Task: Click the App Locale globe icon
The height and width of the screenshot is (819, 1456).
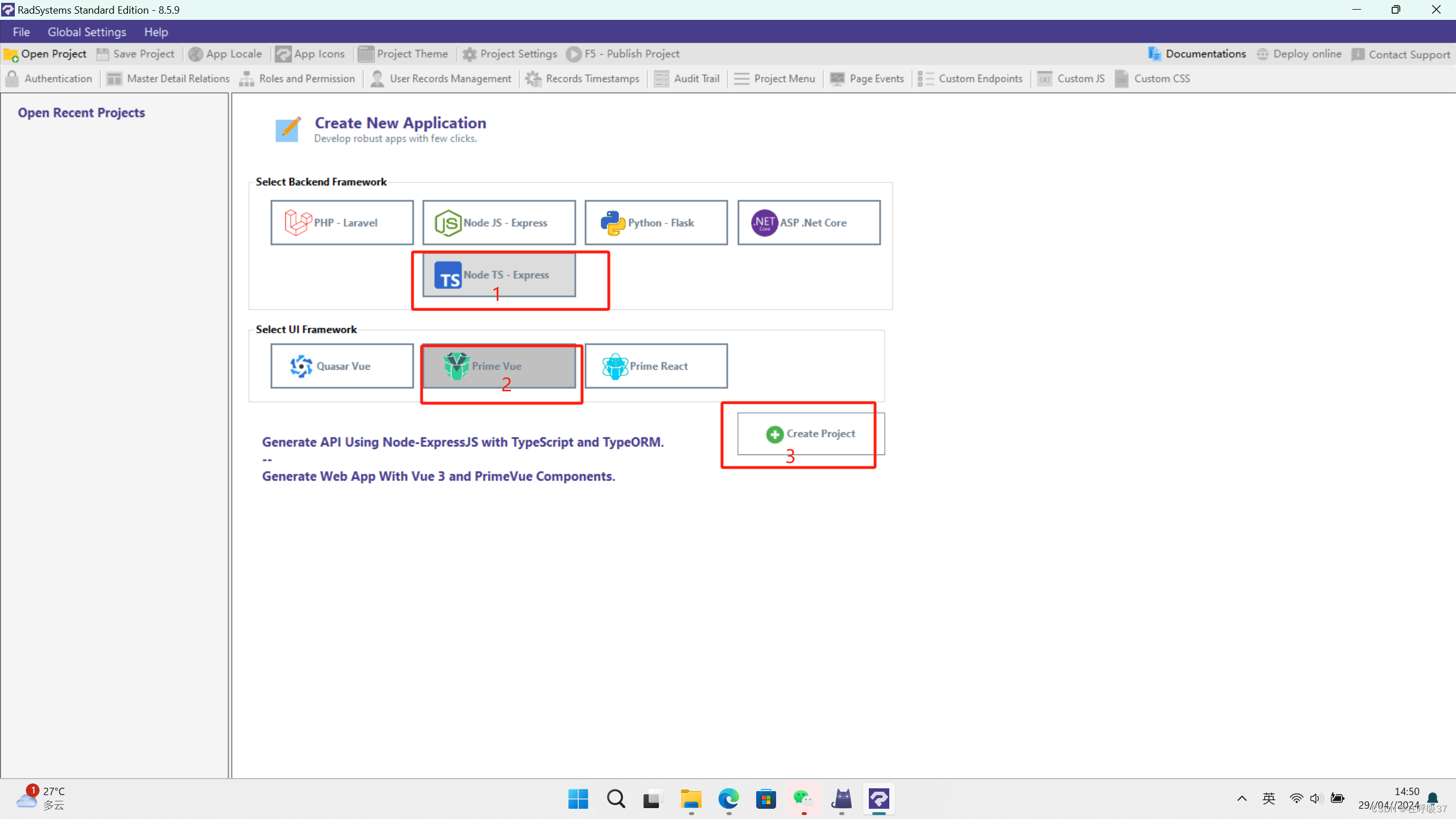Action: click(196, 54)
